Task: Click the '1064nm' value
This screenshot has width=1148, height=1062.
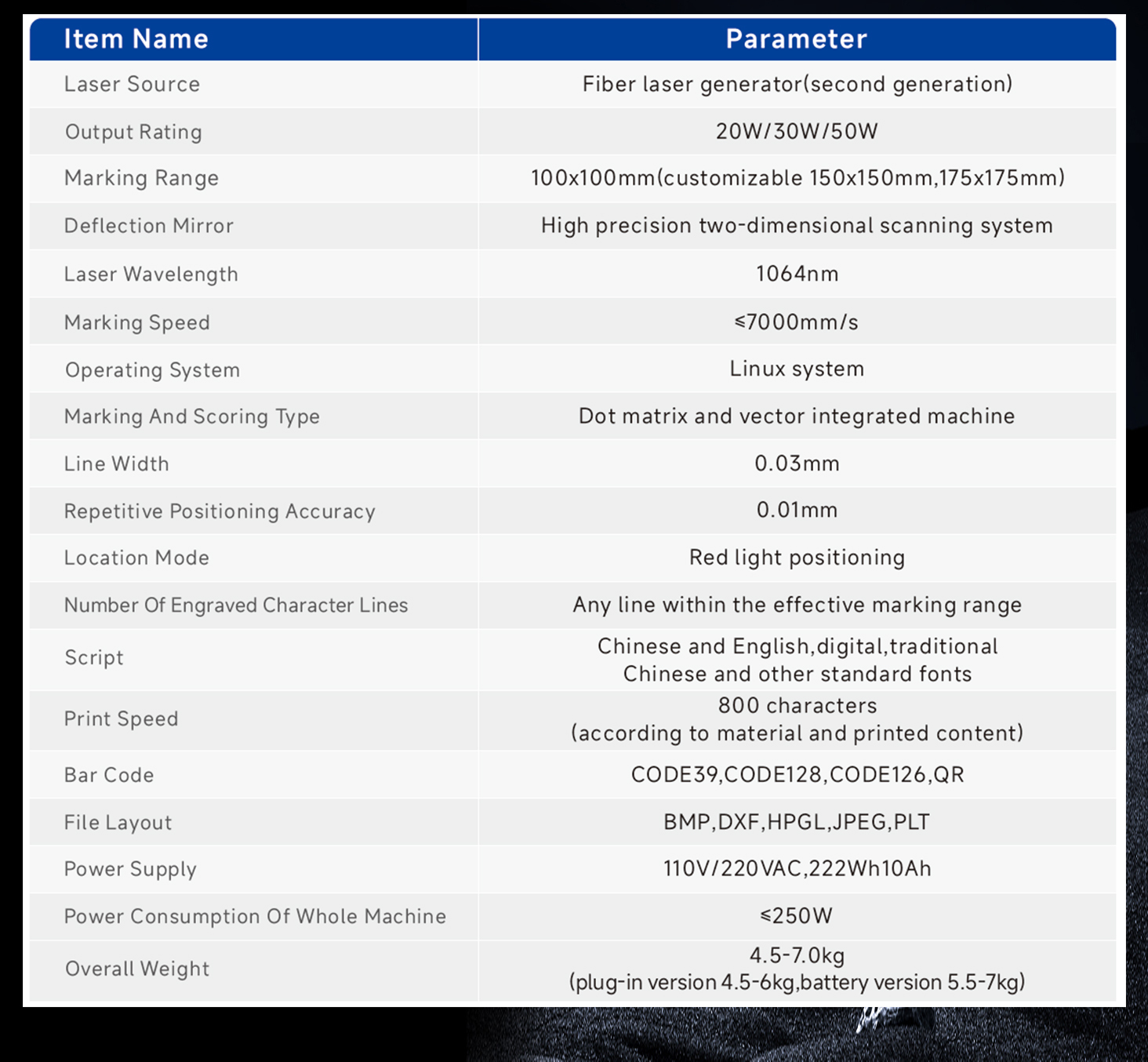Action: 797,274
